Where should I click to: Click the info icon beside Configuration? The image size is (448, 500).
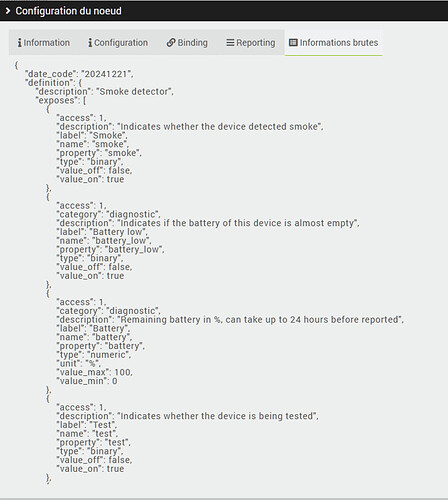90,43
